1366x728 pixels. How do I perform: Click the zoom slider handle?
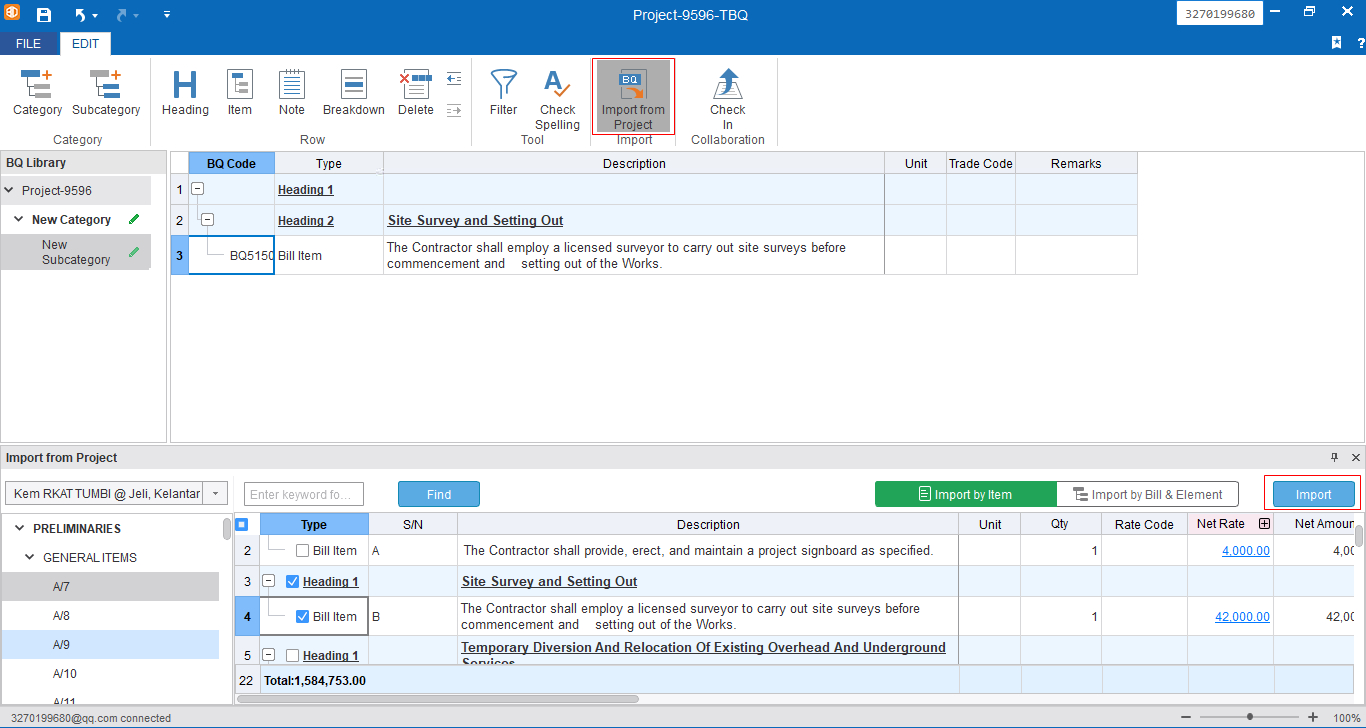pyautogui.click(x=1249, y=717)
